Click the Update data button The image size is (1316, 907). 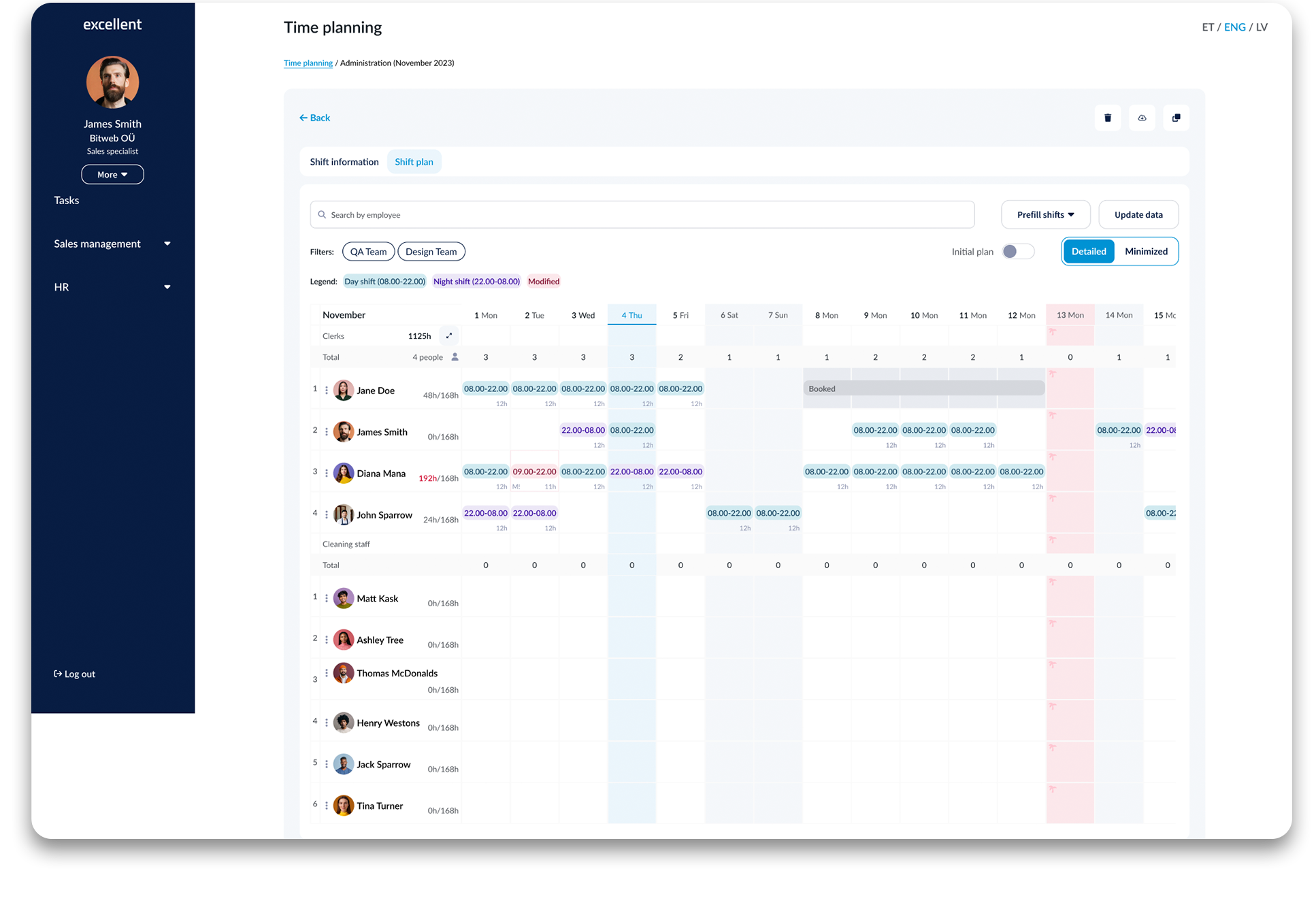(x=1138, y=214)
